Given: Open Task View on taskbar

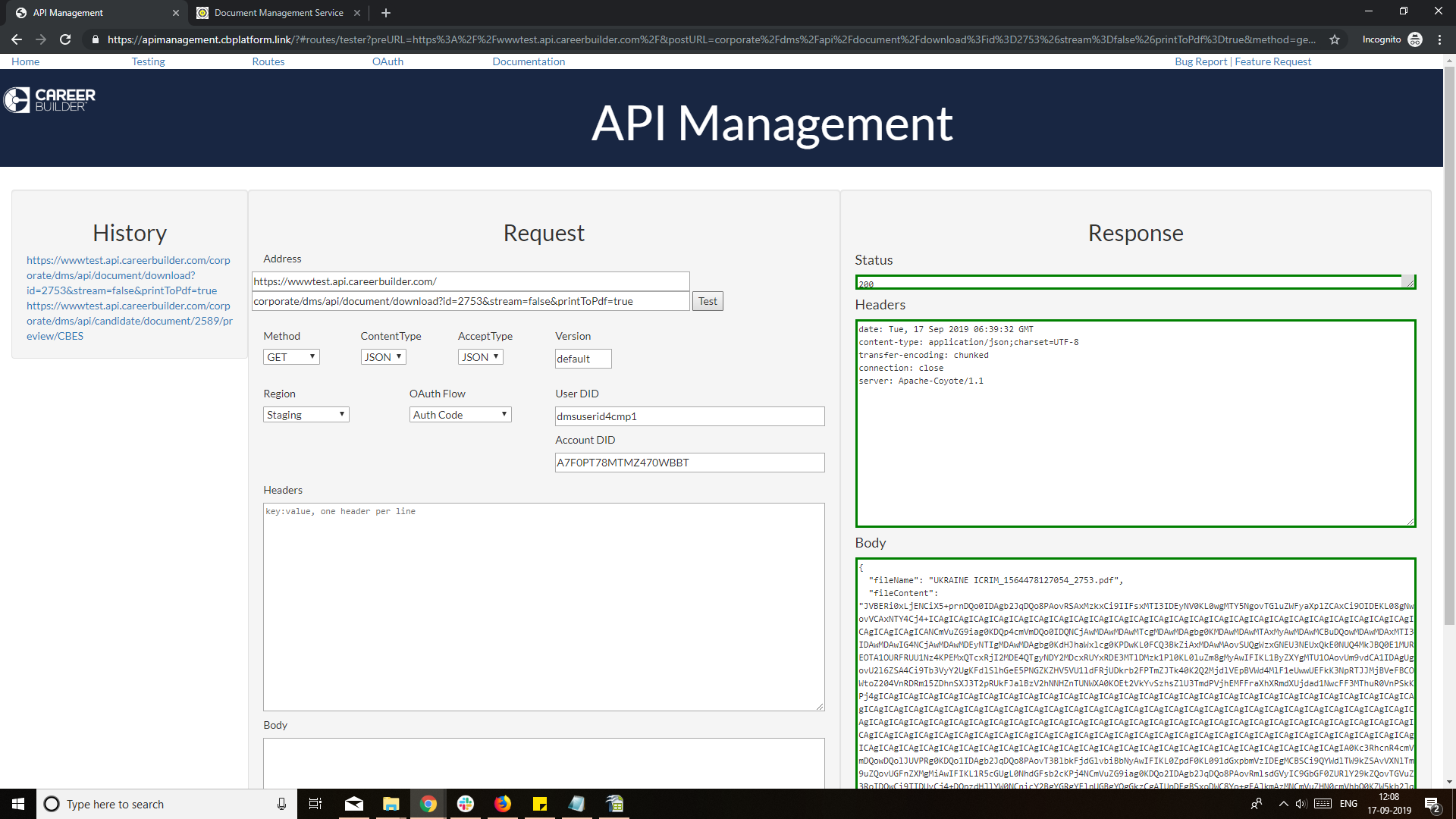Looking at the screenshot, I should [315, 804].
